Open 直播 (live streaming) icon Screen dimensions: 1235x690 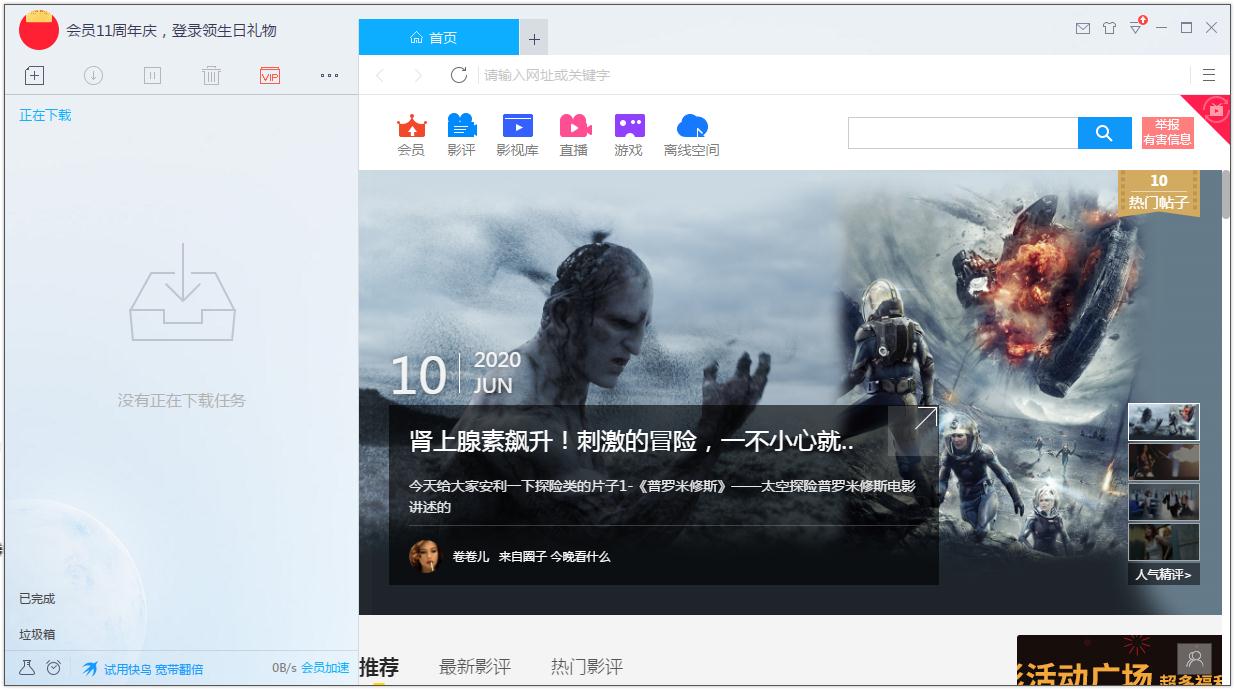574,133
